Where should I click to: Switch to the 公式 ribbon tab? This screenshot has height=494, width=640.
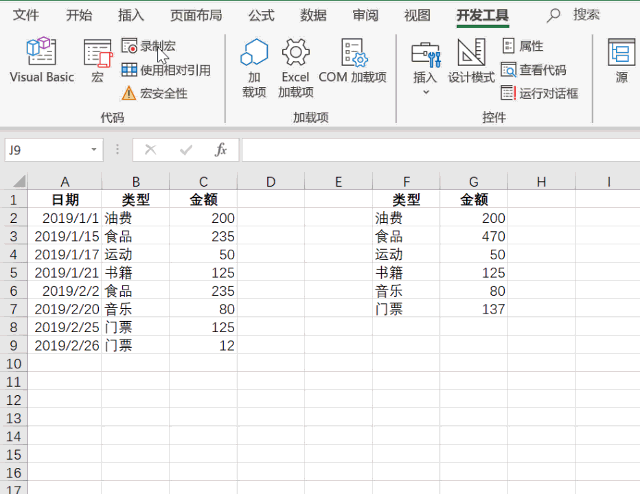point(261,16)
